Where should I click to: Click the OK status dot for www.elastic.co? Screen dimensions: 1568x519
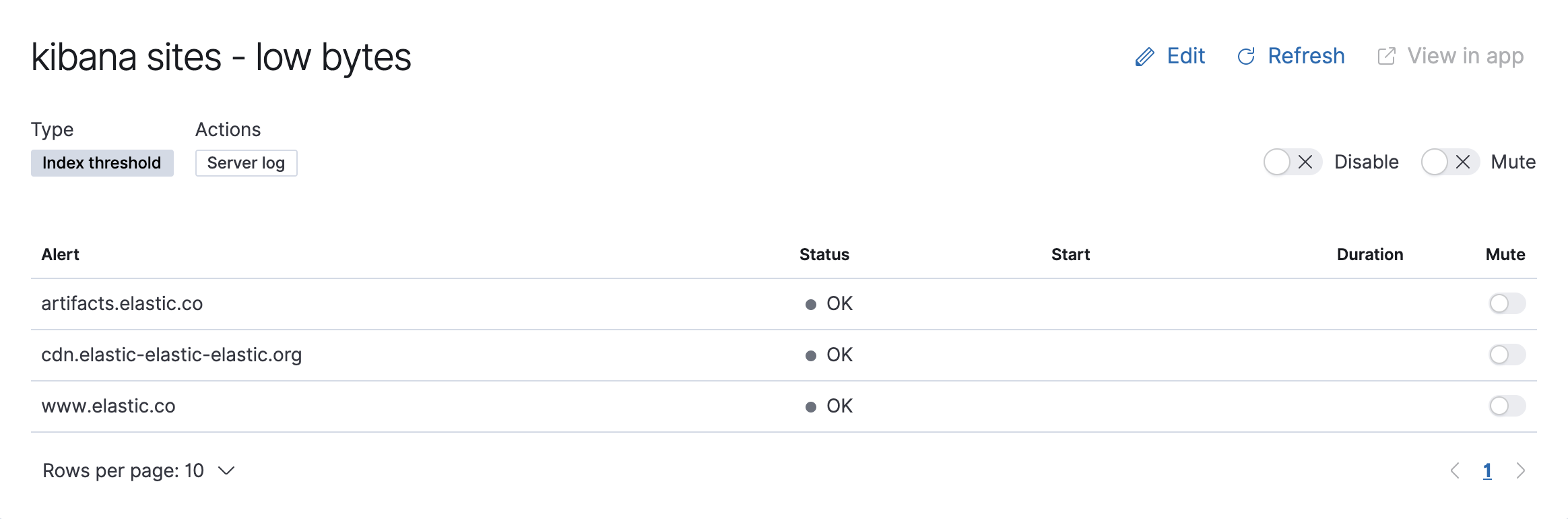tap(811, 406)
